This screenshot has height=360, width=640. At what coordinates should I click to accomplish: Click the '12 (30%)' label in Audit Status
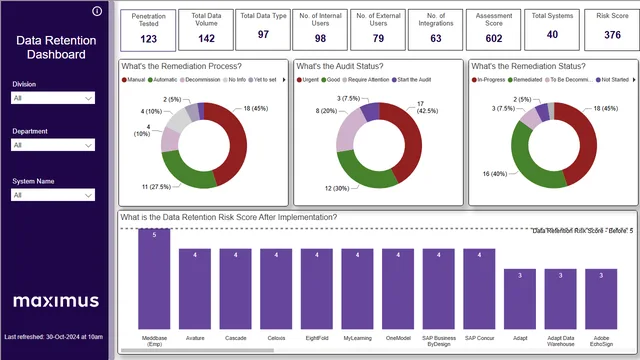[337, 189]
